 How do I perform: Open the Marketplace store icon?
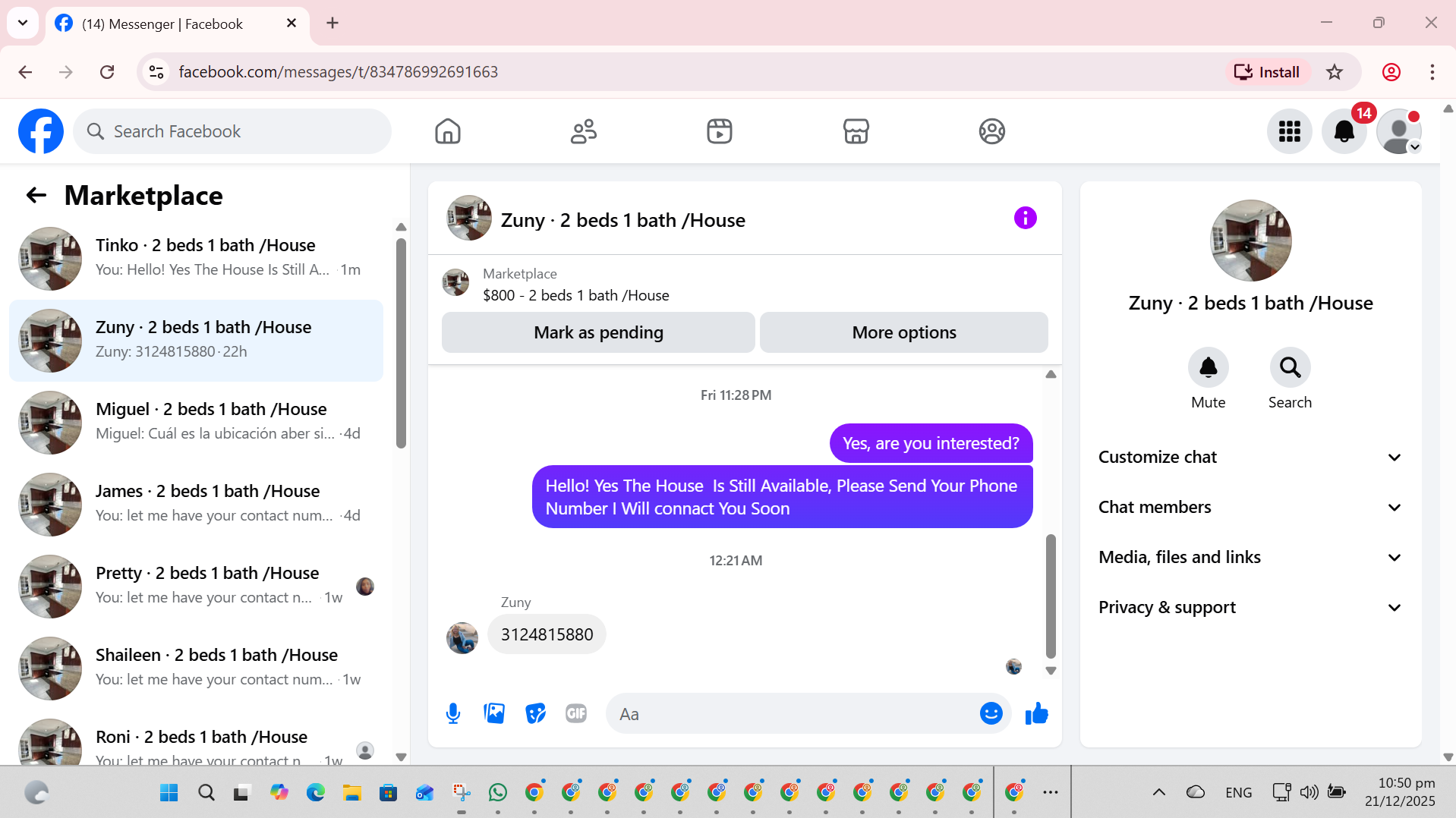[x=856, y=131]
